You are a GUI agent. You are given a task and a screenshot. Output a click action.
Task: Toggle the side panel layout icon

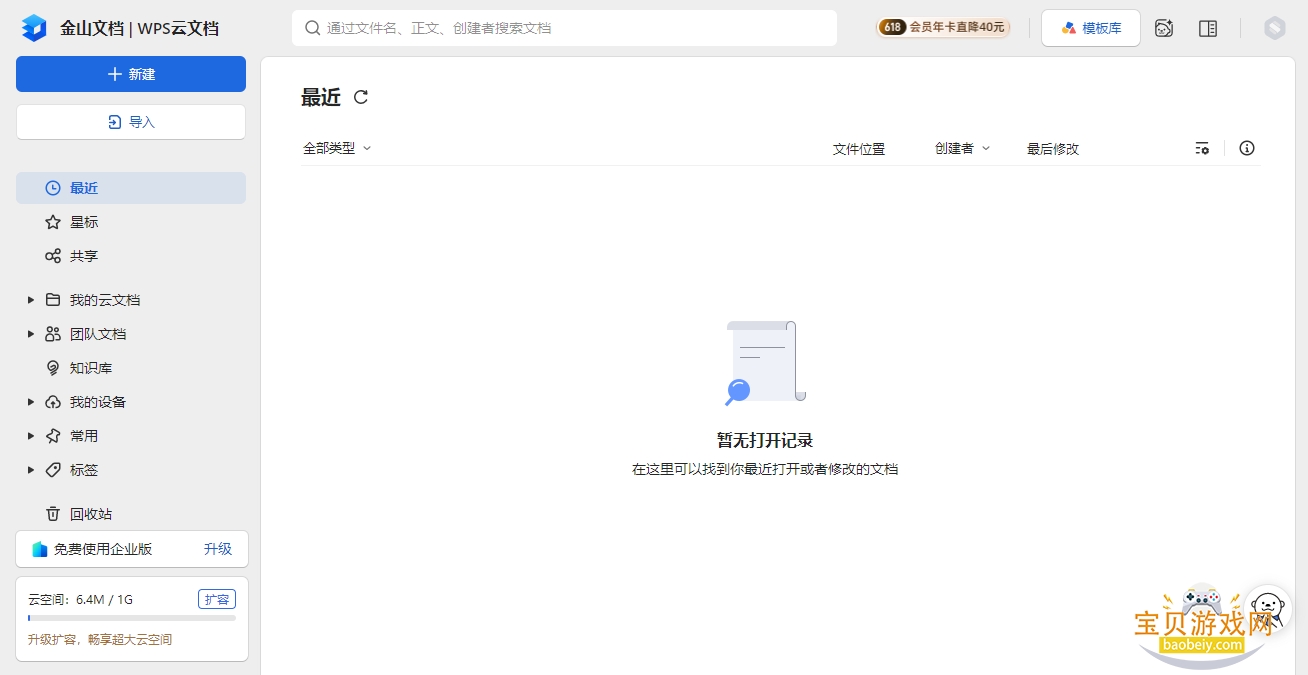pos(1208,28)
